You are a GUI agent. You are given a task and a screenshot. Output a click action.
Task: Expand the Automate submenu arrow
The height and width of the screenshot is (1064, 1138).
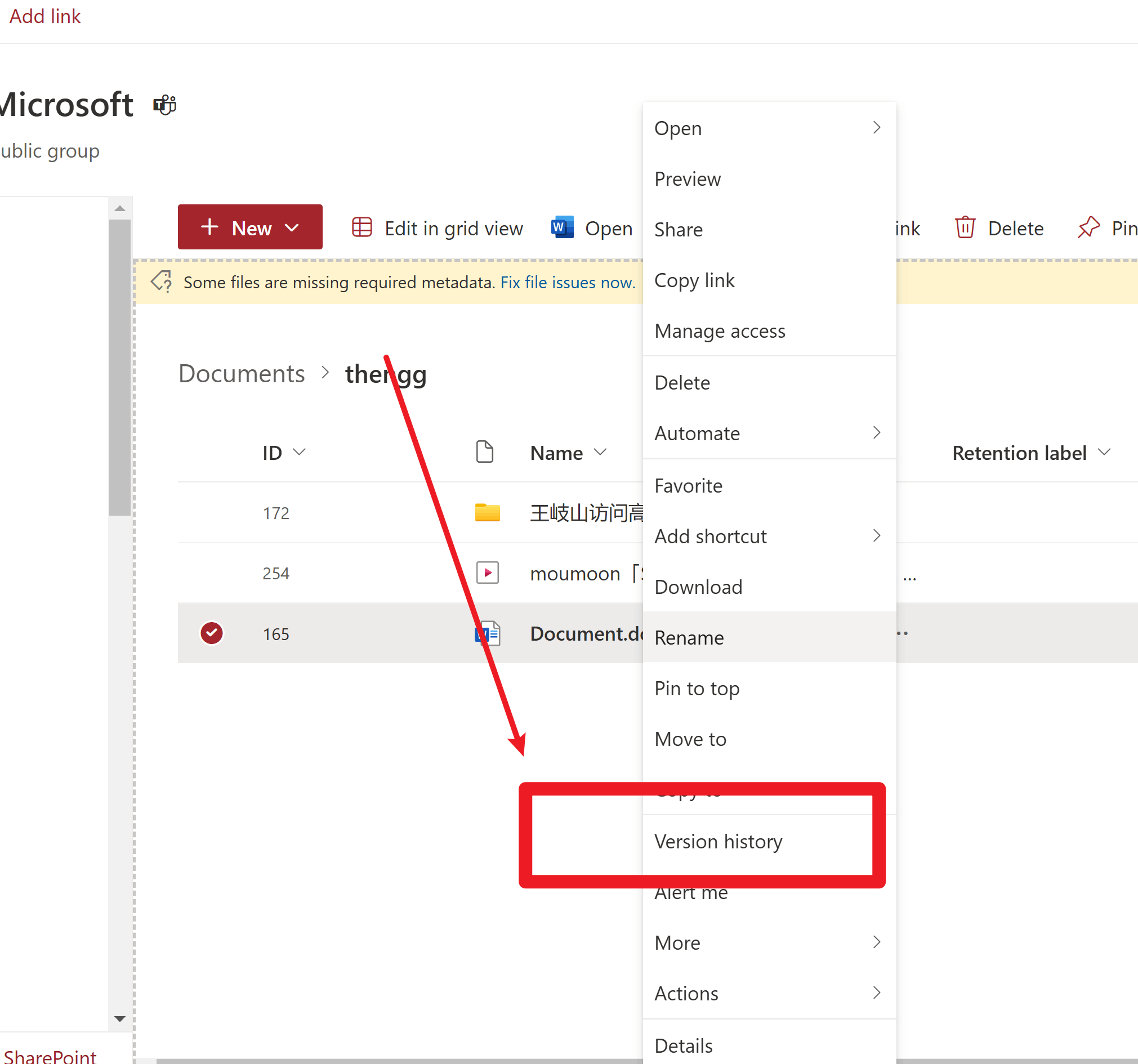click(876, 433)
